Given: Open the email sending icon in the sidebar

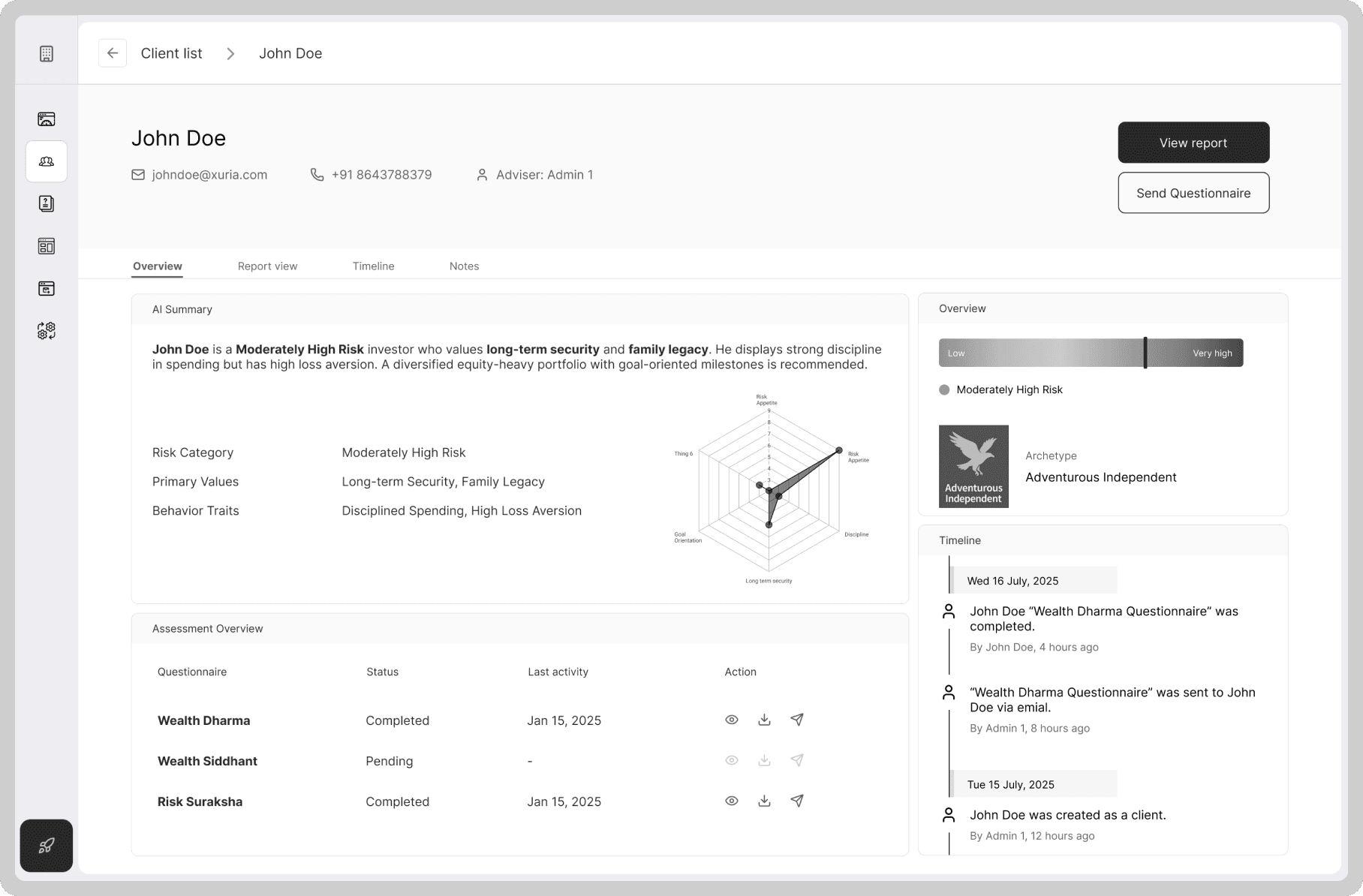Looking at the screenshot, I should point(46,288).
